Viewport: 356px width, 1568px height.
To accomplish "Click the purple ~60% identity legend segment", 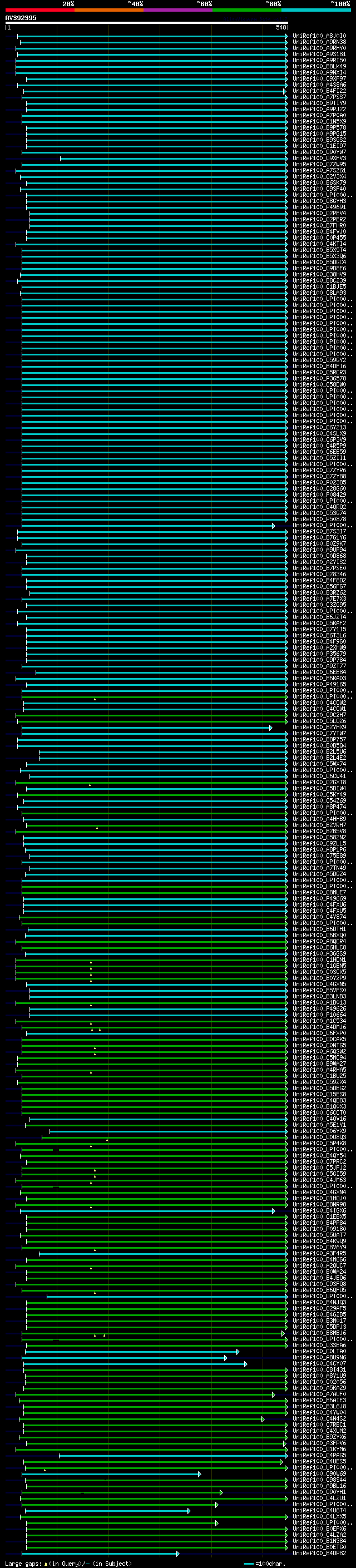I will coord(177,10).
